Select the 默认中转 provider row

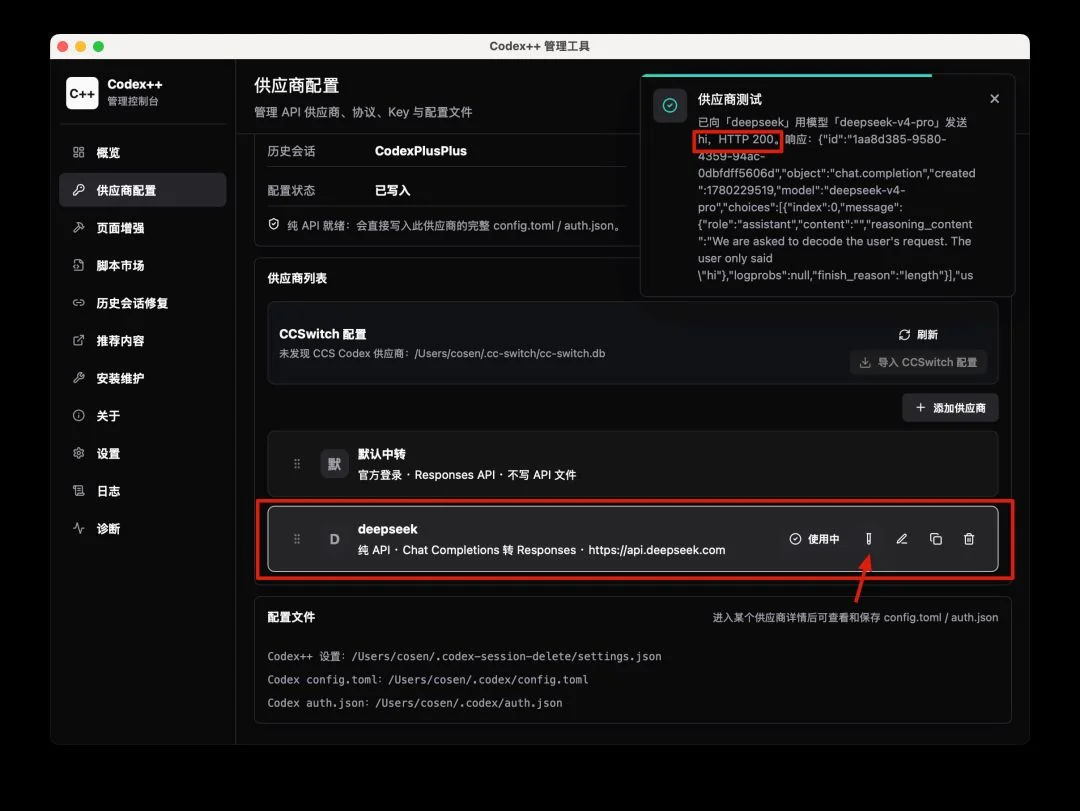(x=632, y=464)
